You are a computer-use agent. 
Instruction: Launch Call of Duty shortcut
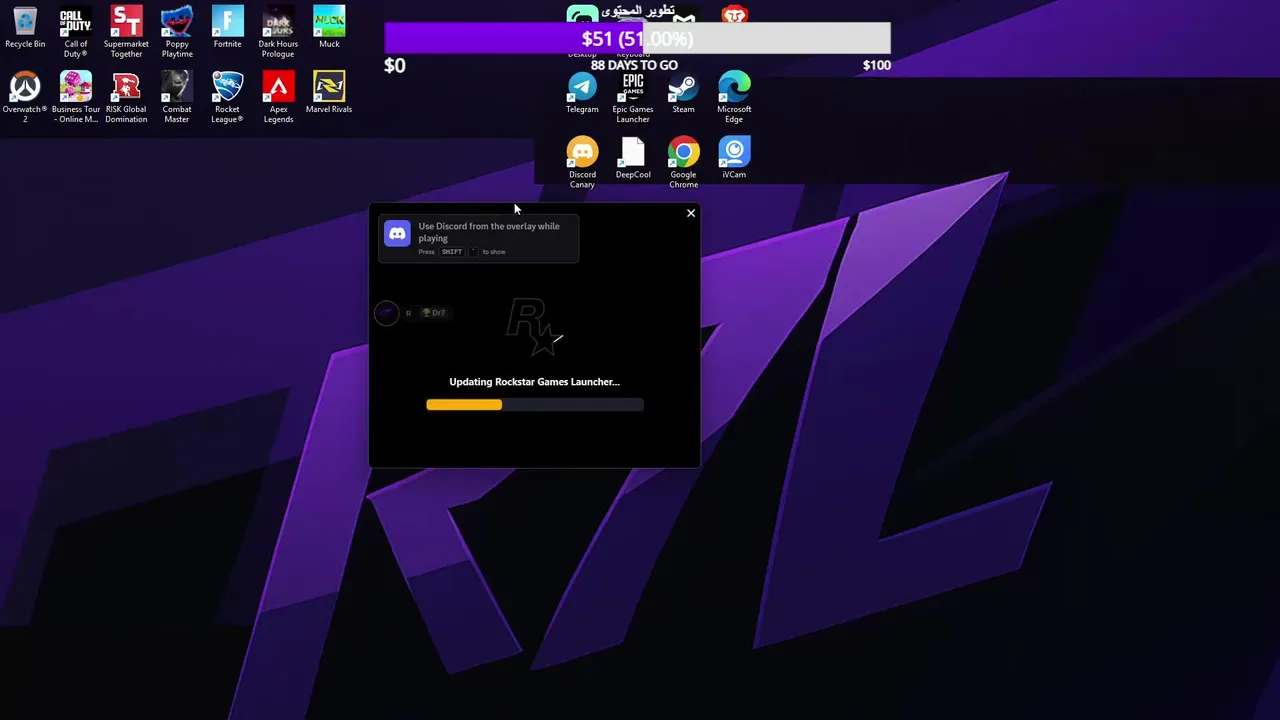click(76, 32)
